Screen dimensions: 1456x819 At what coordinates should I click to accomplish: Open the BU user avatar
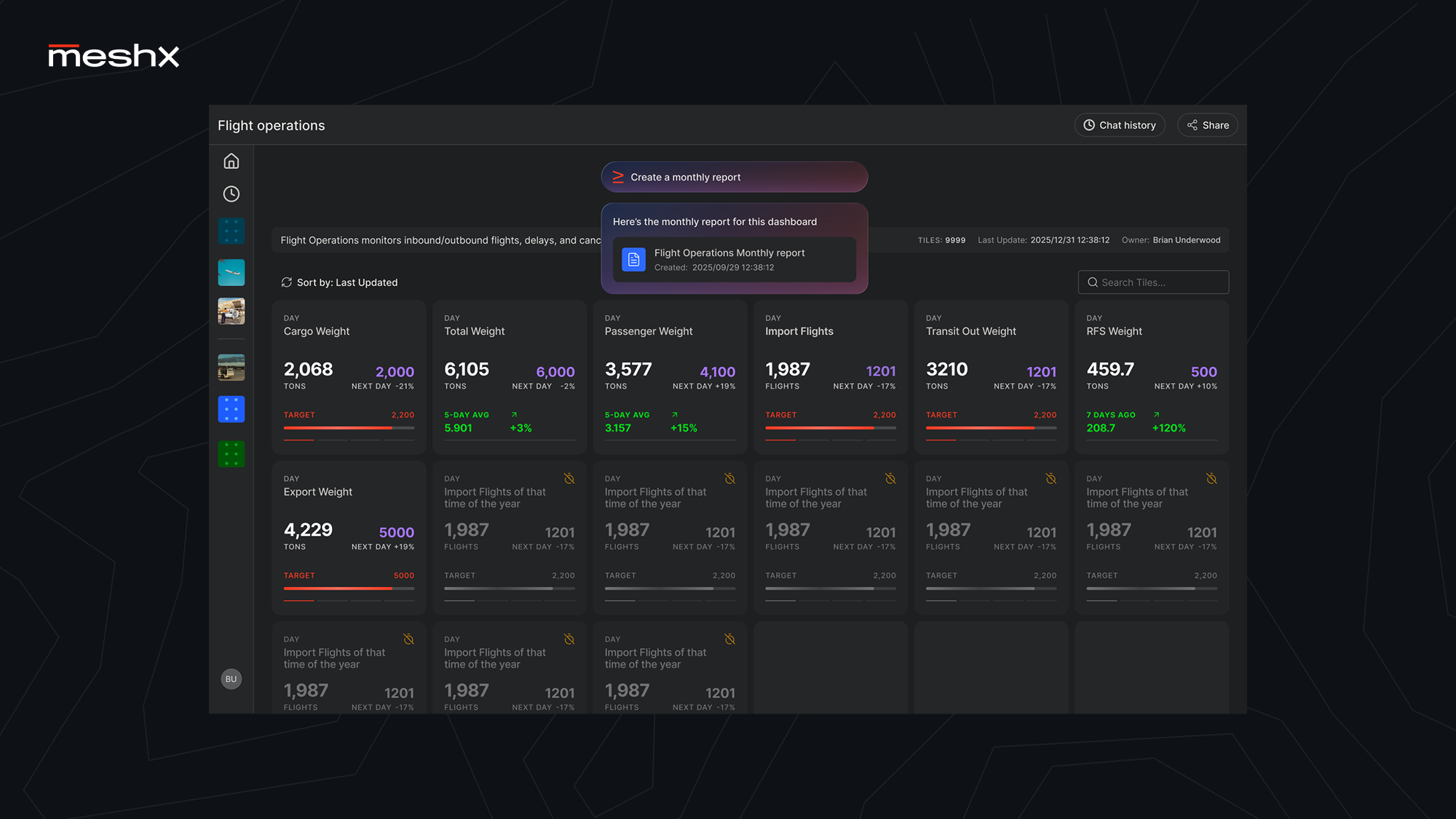coord(231,679)
